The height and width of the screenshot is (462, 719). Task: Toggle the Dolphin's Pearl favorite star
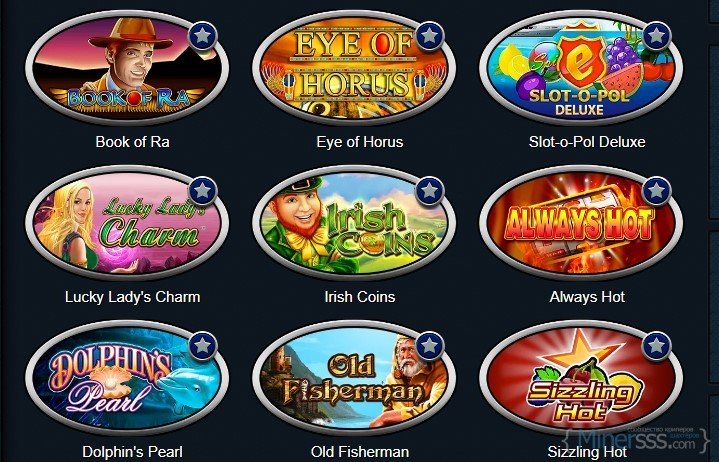pos(203,345)
